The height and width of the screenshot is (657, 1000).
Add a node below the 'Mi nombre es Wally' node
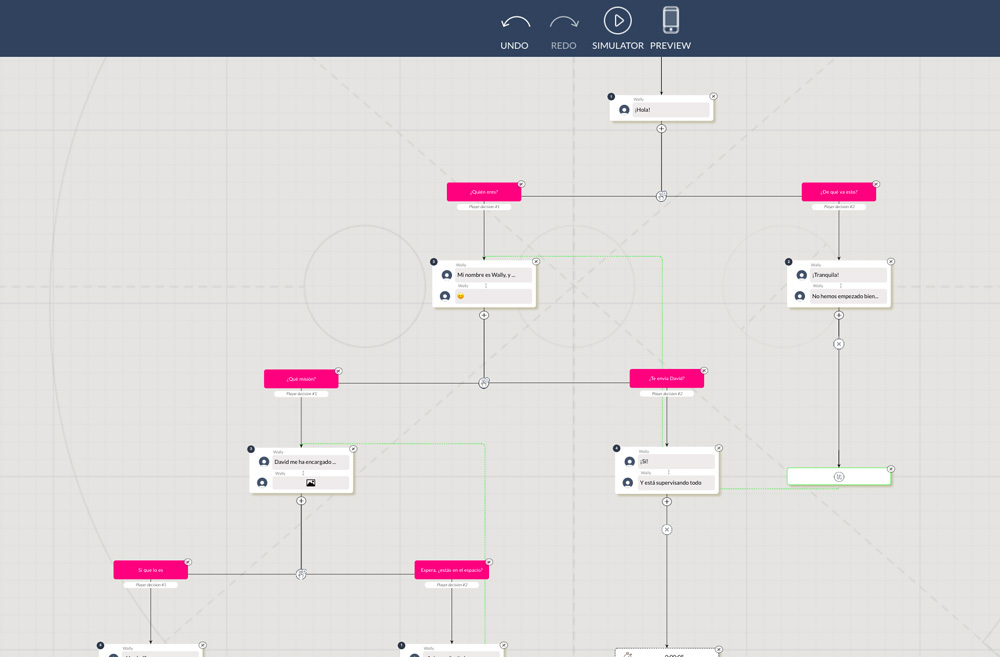tap(484, 315)
